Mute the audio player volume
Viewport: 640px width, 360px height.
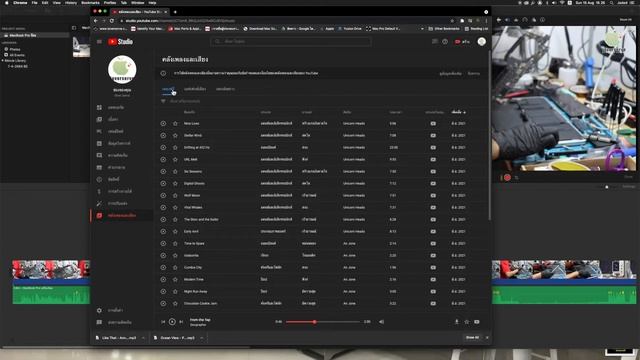click(381, 322)
